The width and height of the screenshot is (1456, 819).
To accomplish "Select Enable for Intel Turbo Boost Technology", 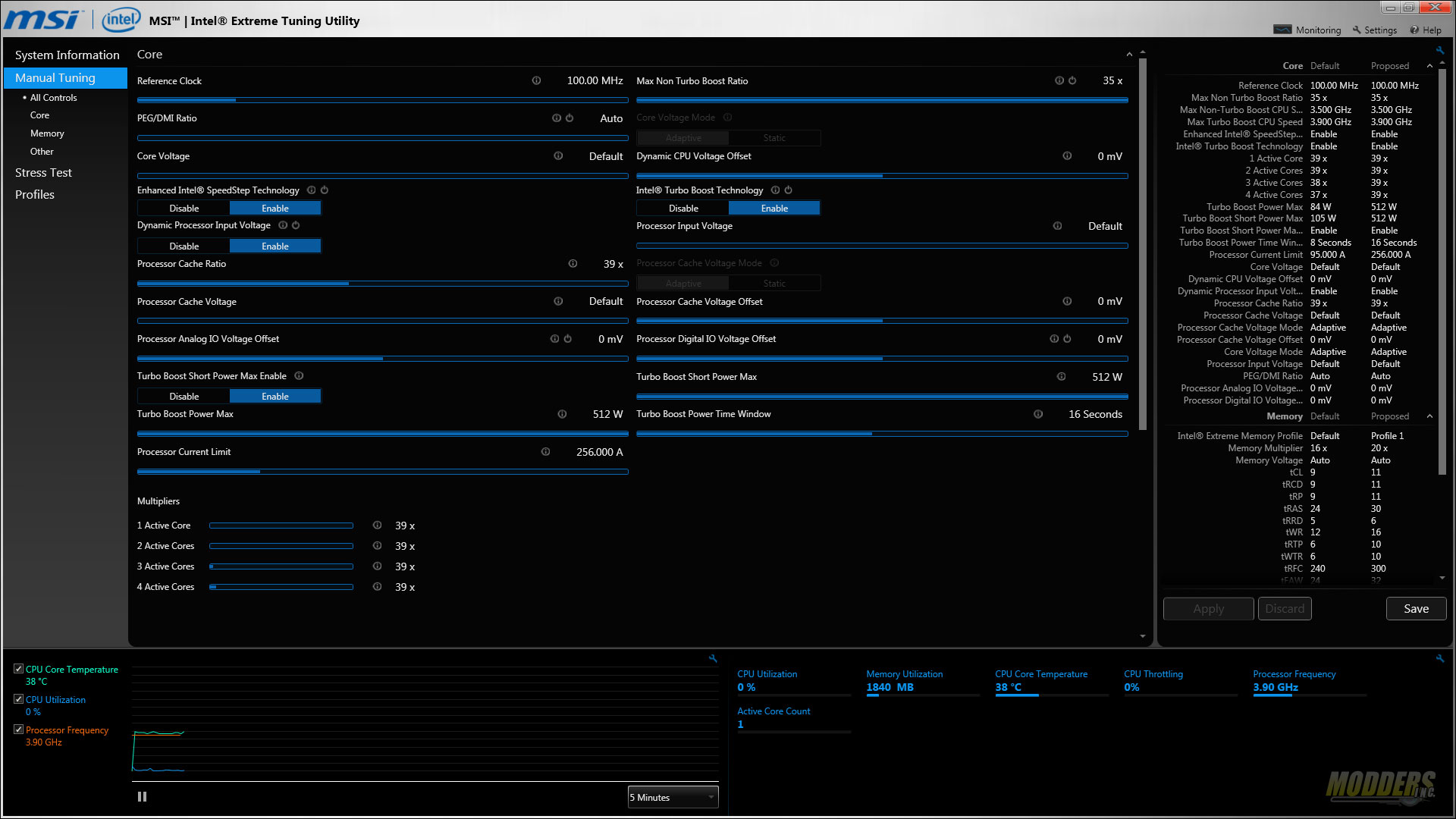I will click(774, 209).
